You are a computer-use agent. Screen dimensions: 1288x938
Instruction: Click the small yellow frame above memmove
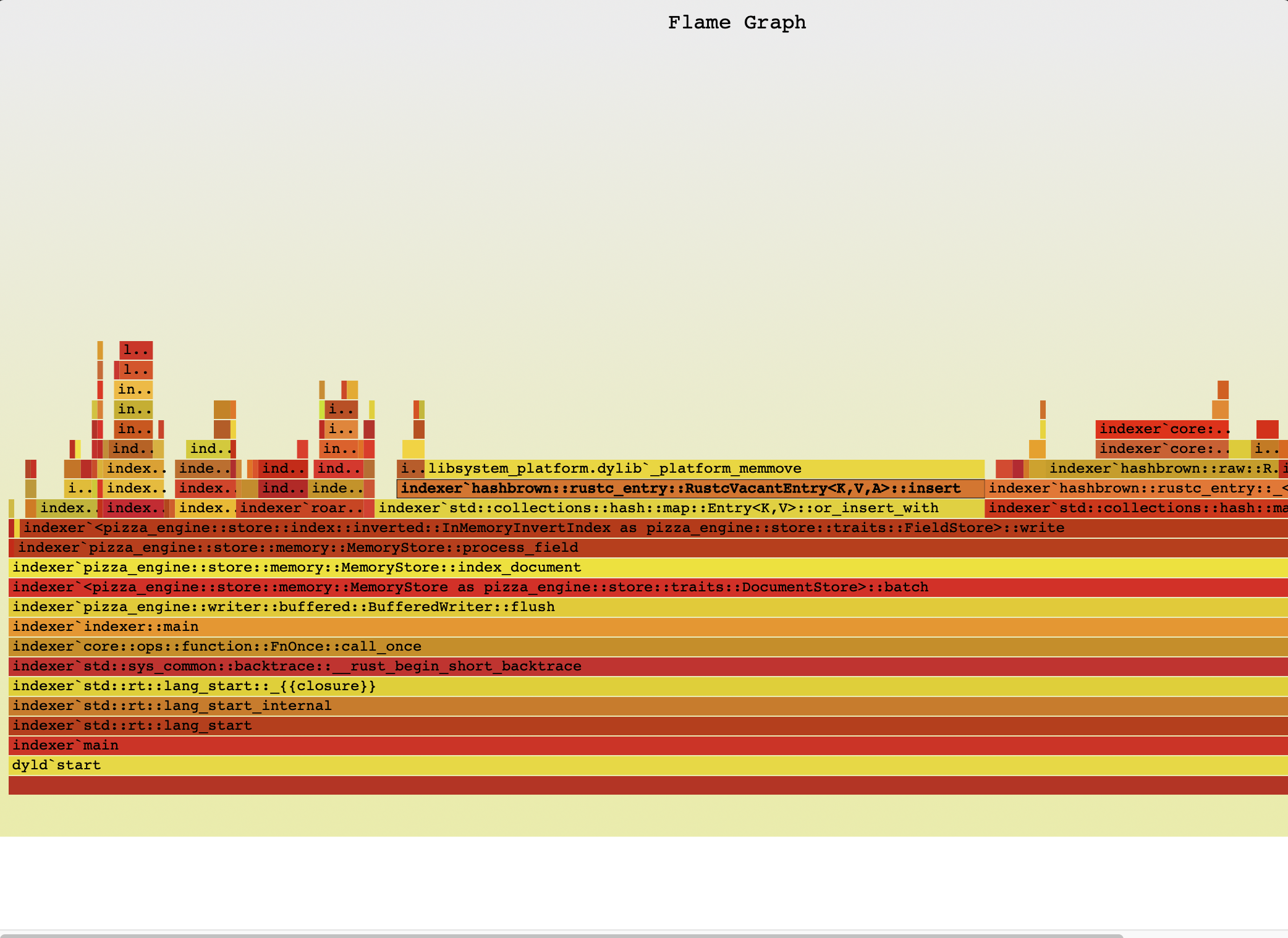(413, 449)
